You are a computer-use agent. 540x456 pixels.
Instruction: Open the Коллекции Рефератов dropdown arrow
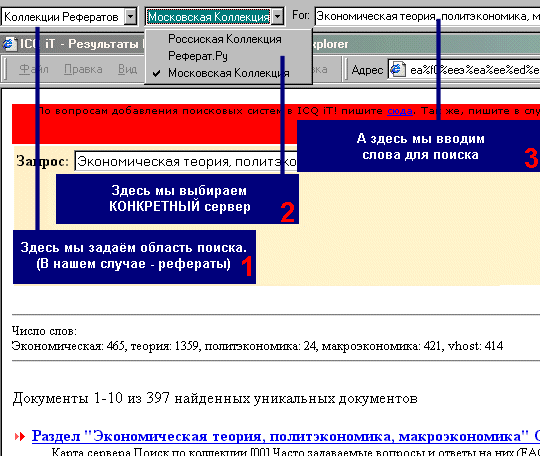click(131, 17)
